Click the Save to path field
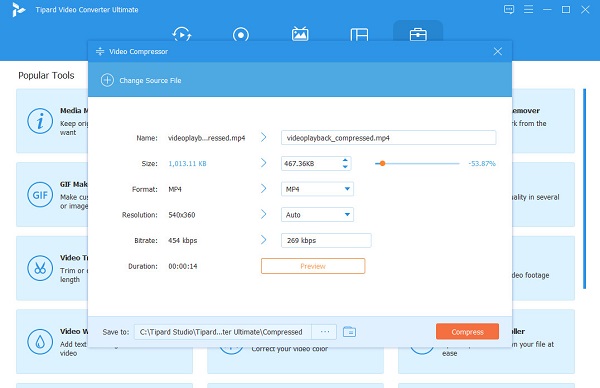600x388 pixels. click(223, 332)
